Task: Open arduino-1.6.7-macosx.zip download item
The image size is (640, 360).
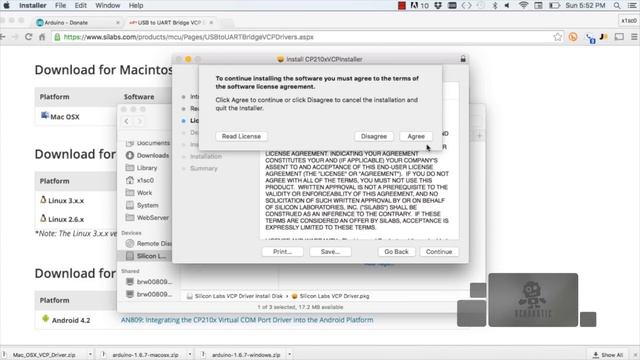Action: 145,355
